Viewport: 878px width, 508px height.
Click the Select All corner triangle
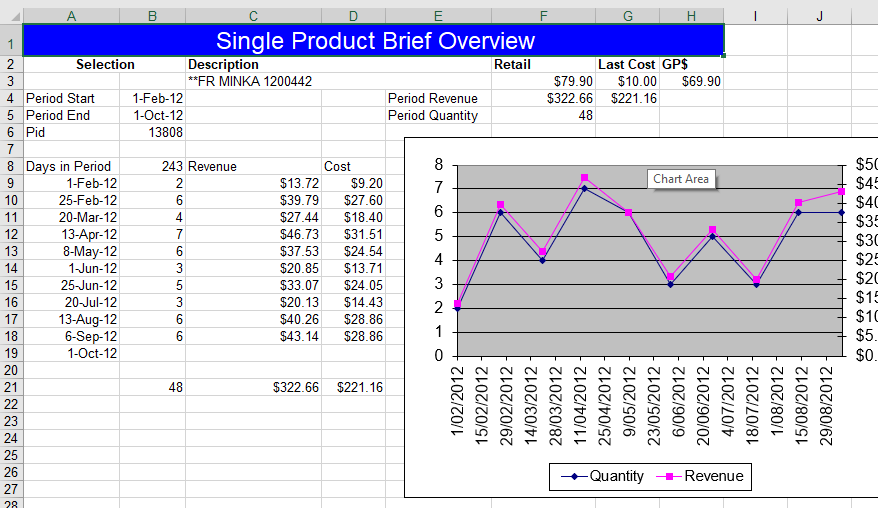tap(15, 17)
